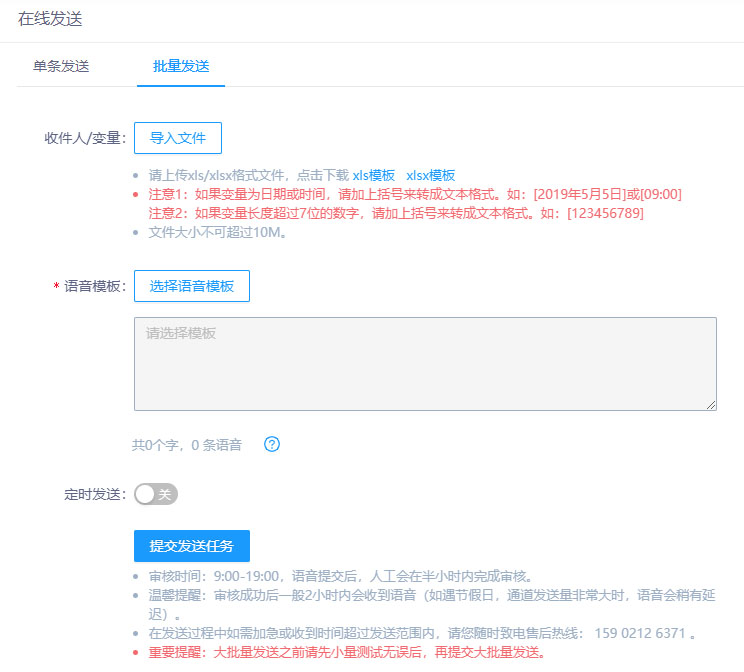Download the xlsx模板 file link
744x672 pixels.
pyautogui.click(x=430, y=174)
